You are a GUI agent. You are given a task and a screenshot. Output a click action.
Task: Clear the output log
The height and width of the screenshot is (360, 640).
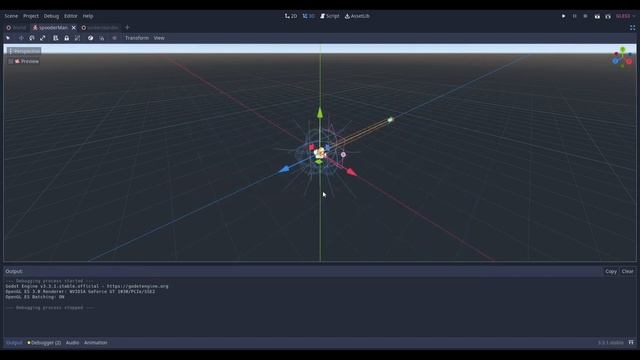pos(627,271)
